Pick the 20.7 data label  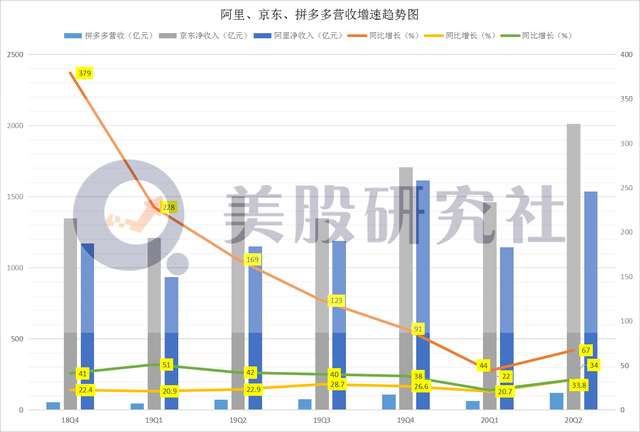point(505,392)
